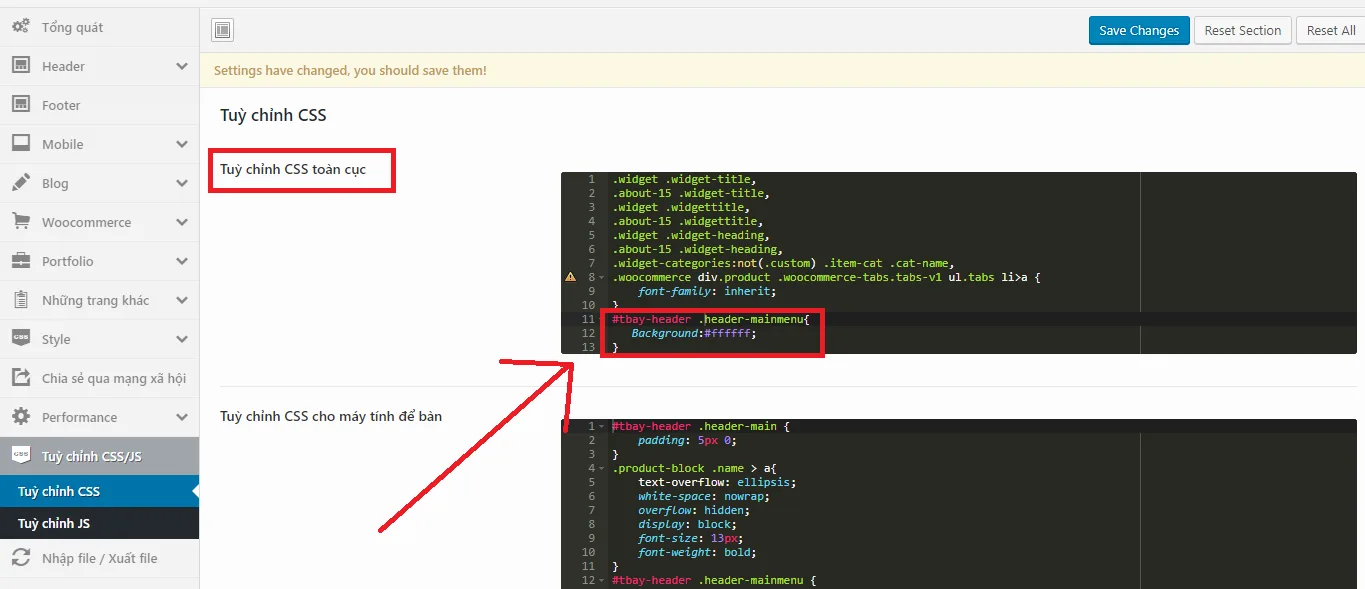Click the Settings have changed notice
The width and height of the screenshot is (1365, 589).
(350, 71)
